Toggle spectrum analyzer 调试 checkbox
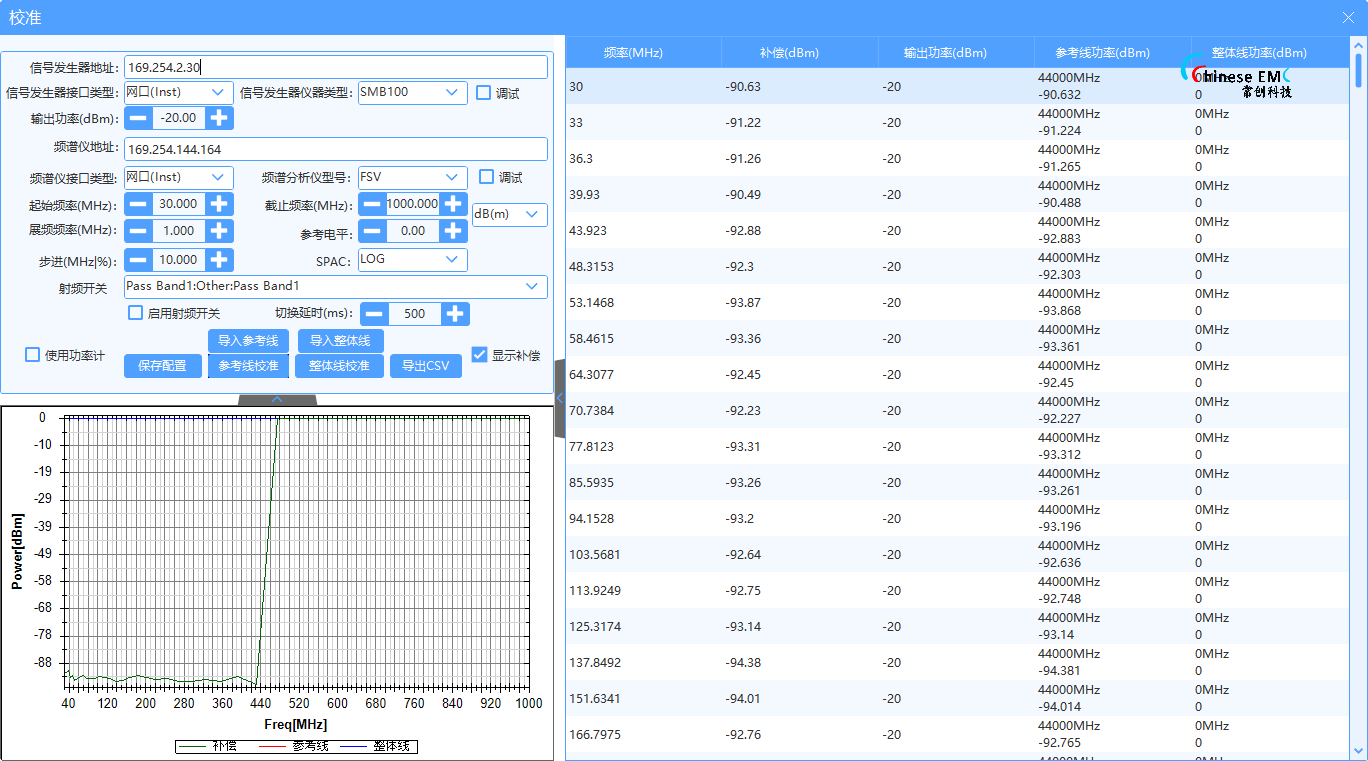 [487, 177]
